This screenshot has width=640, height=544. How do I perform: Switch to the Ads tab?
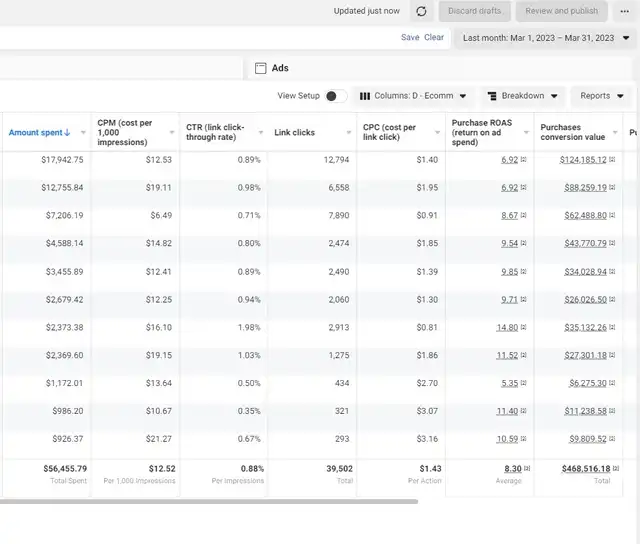(440, 68)
